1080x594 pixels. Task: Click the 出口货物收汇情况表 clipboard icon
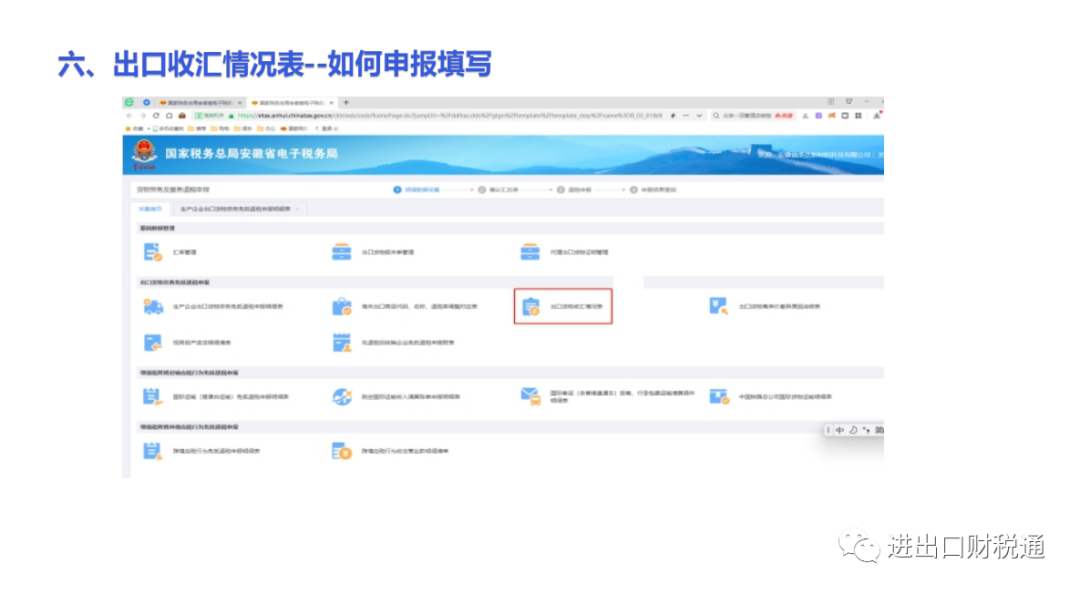(530, 307)
